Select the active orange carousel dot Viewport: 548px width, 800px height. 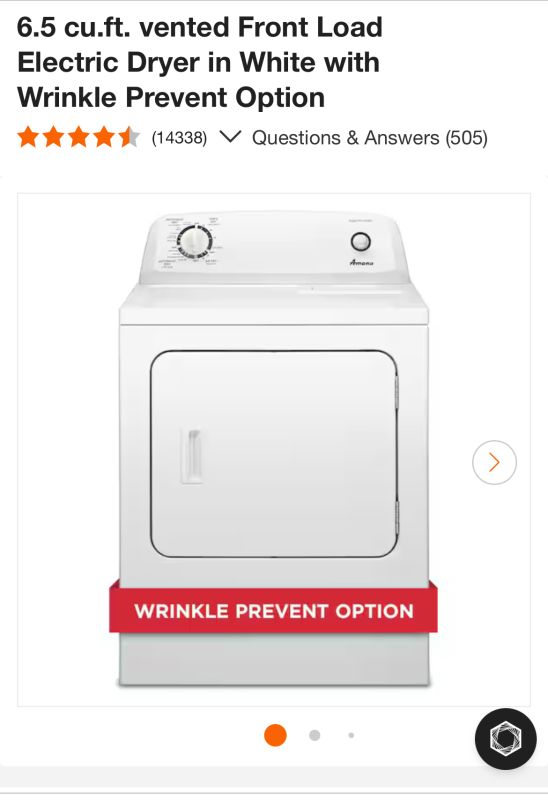coord(275,735)
